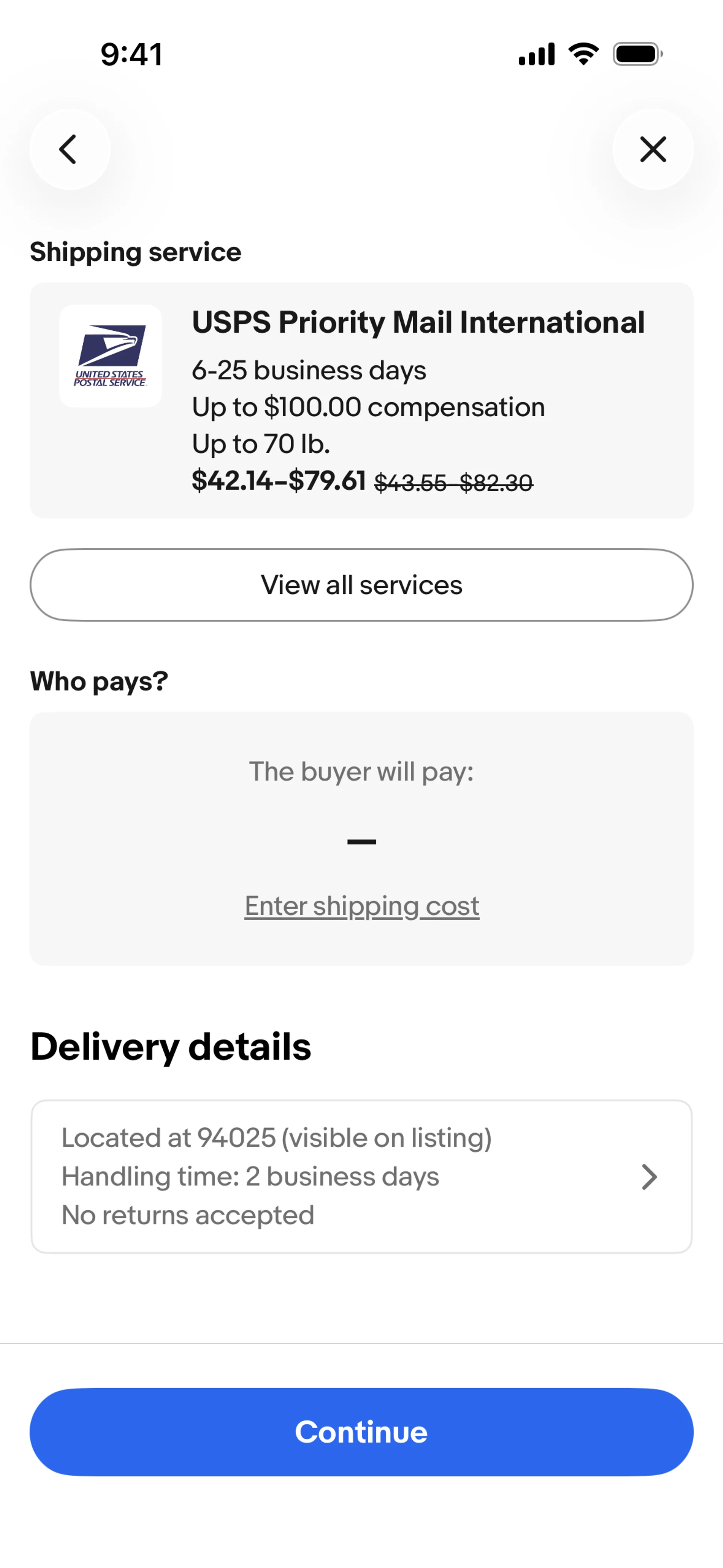The height and width of the screenshot is (1568, 723).
Task: Tap the 9:41 clock in status bar
Action: (x=131, y=54)
